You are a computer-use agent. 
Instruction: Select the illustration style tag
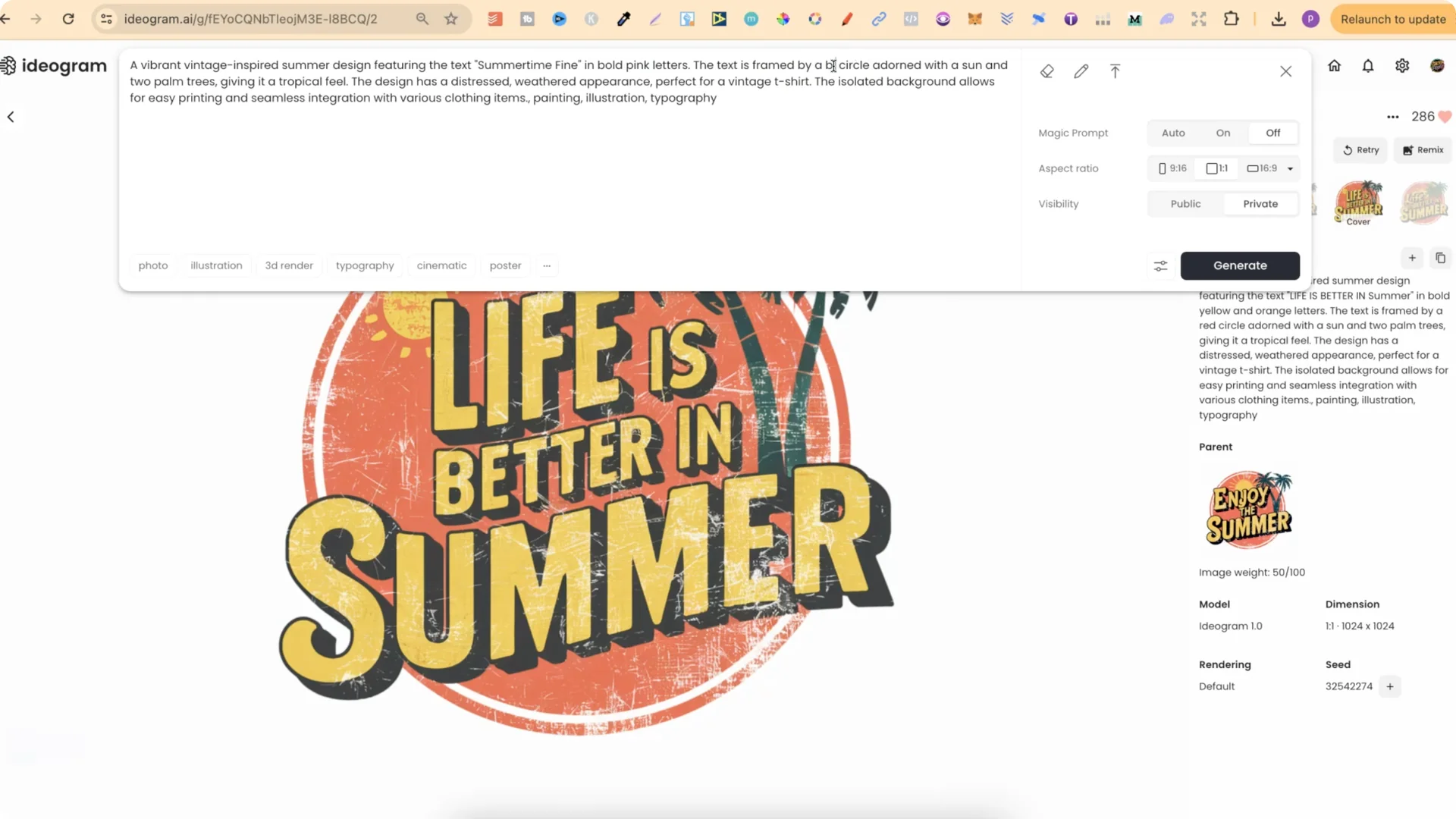pos(216,266)
